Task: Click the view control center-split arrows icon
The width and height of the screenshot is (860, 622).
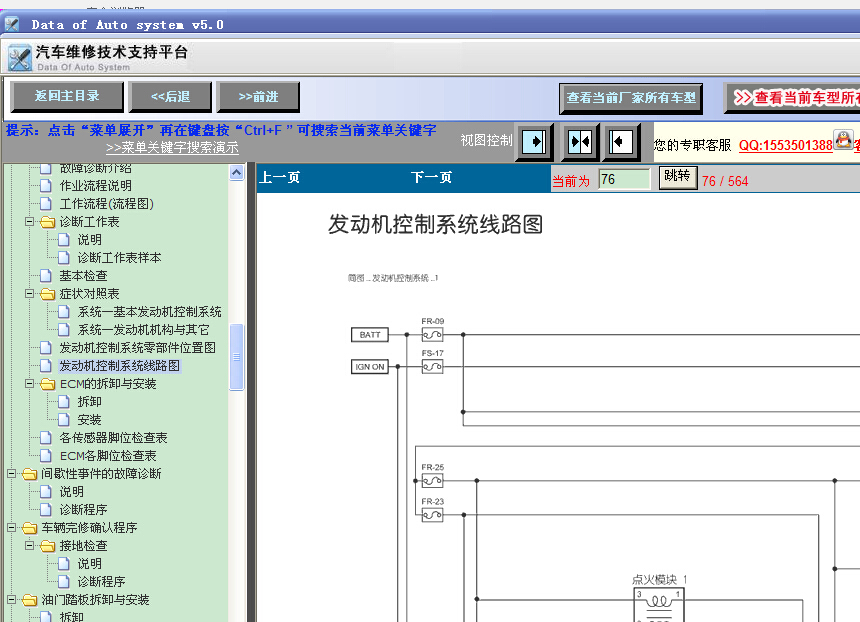Action: tap(580, 142)
